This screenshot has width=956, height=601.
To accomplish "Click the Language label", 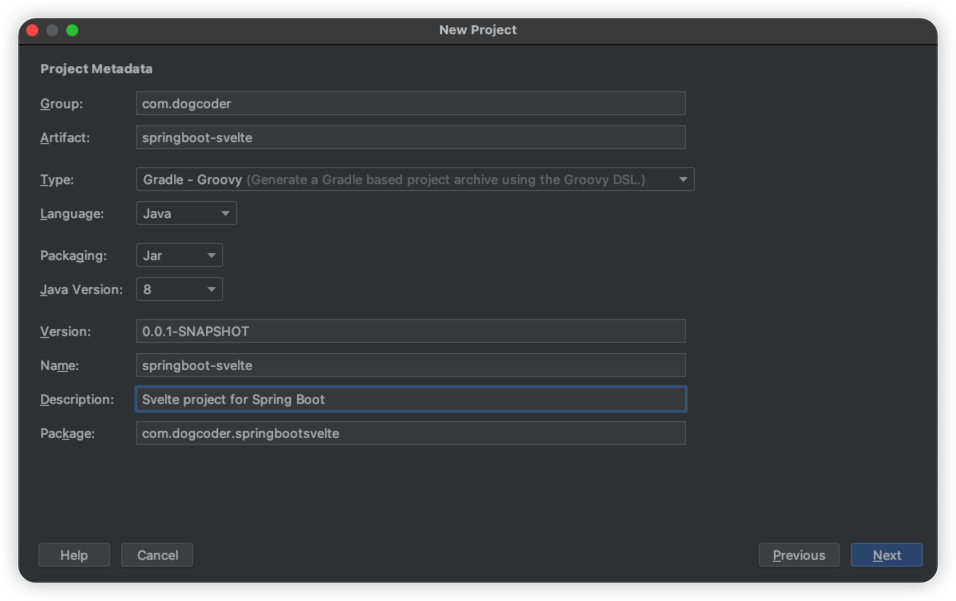I will [72, 214].
